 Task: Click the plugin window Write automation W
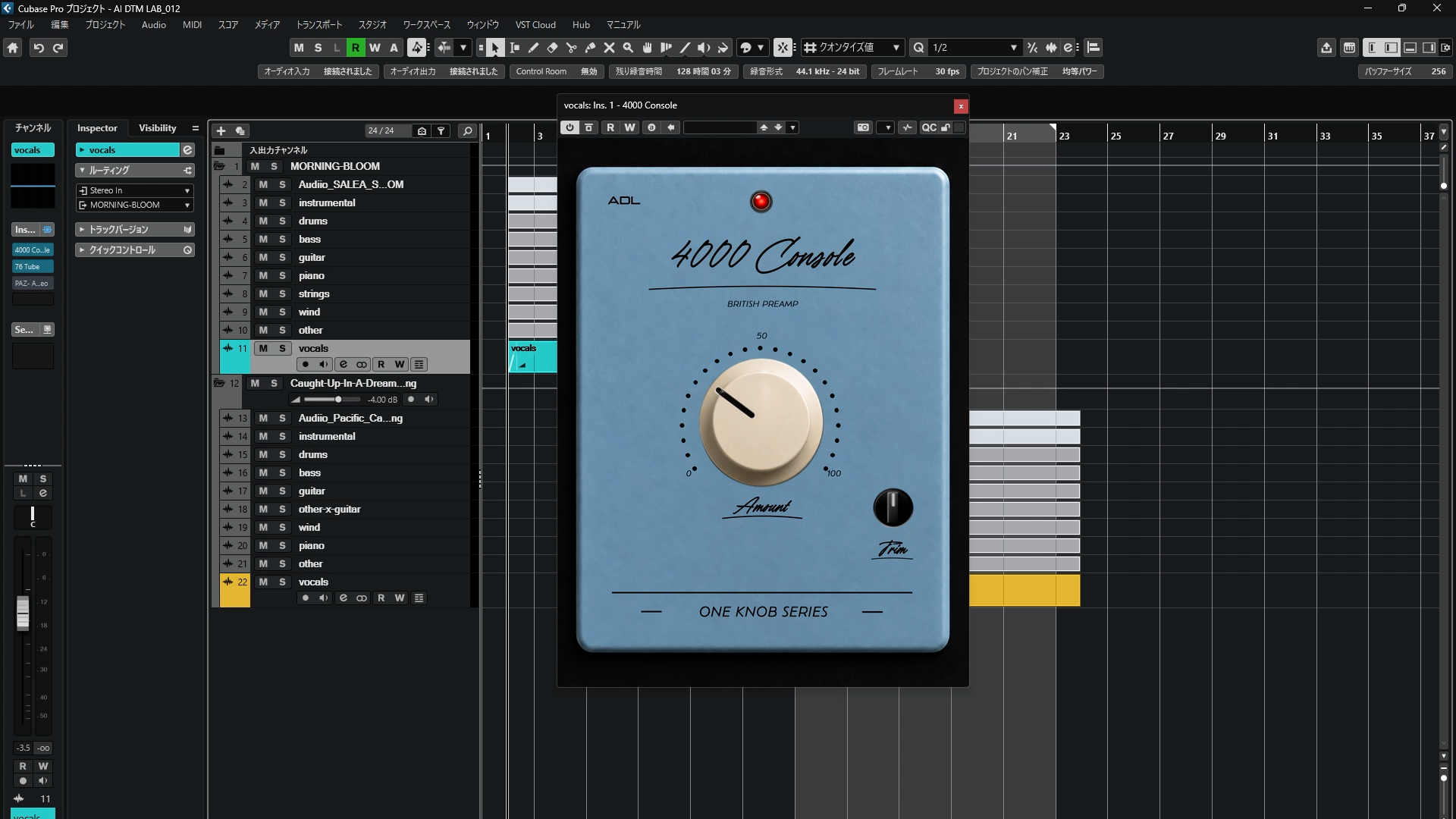click(629, 127)
